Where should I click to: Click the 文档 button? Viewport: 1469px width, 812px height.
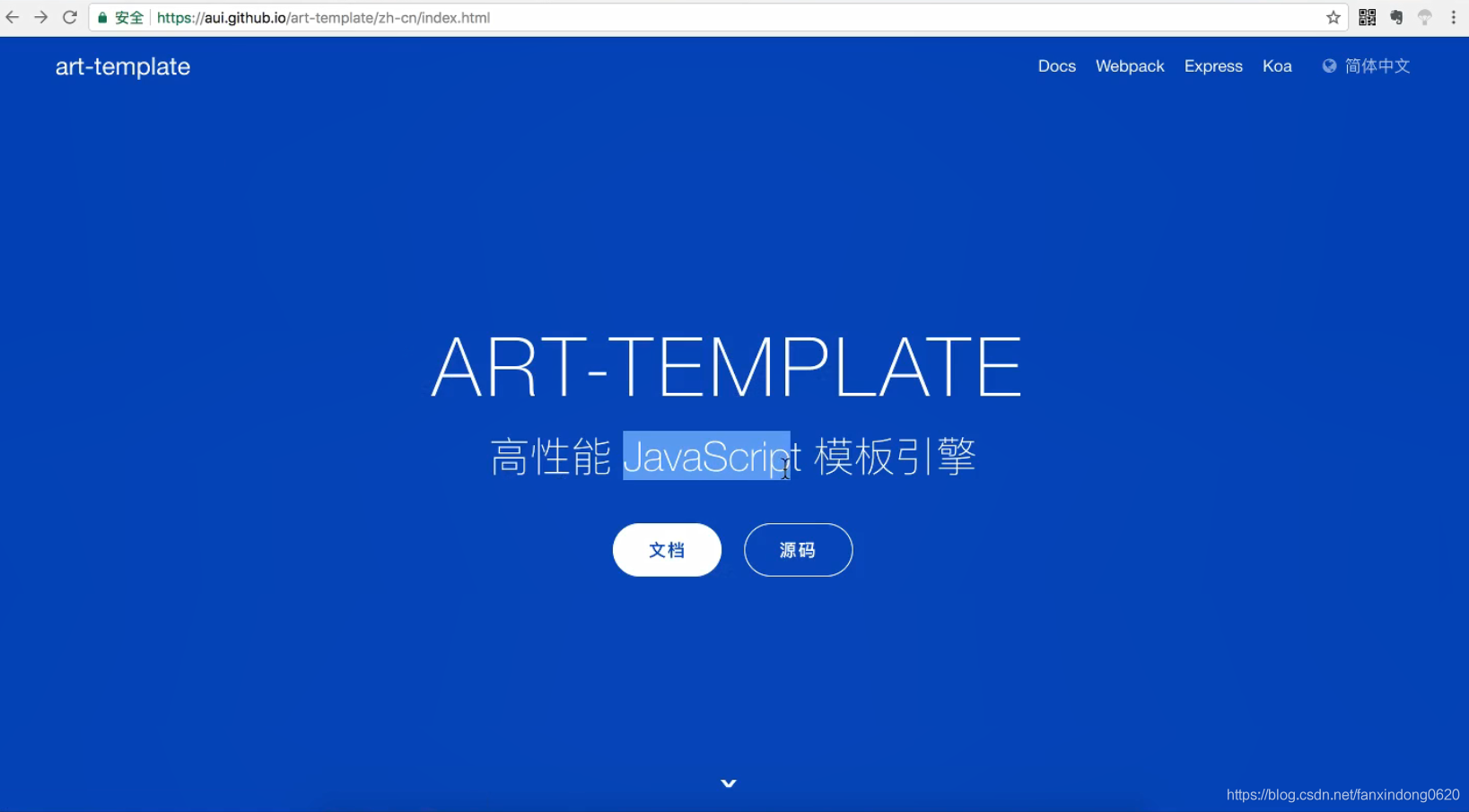coord(667,550)
